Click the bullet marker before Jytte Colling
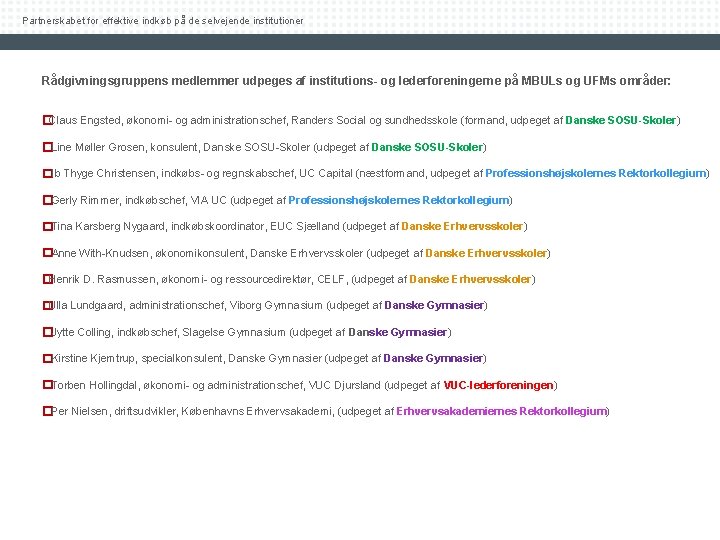720x540 pixels. click(x=48, y=332)
